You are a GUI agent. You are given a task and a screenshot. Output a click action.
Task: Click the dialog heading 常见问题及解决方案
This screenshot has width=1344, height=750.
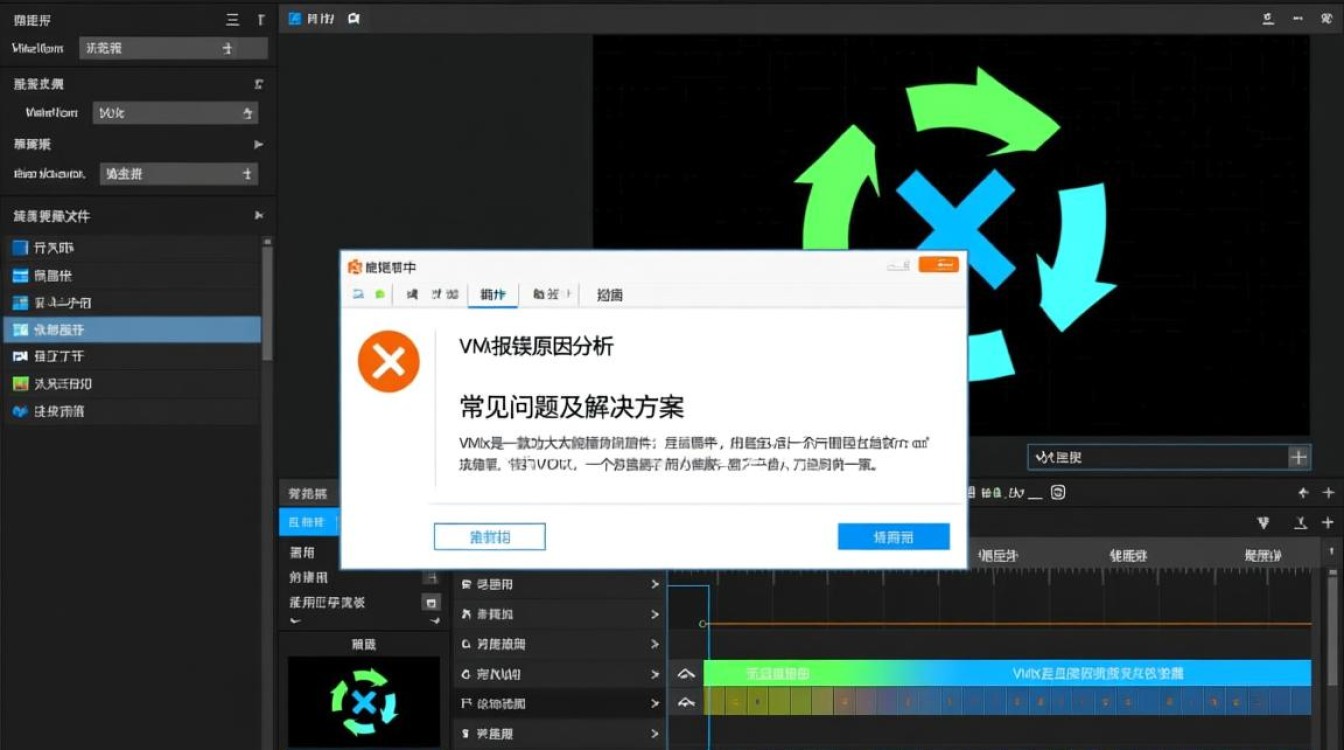tap(572, 407)
